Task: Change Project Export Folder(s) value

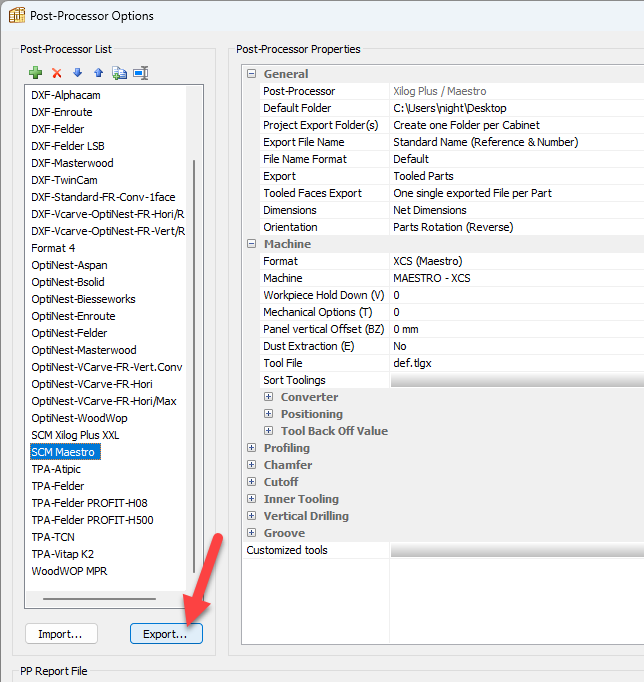Action: tap(517, 125)
